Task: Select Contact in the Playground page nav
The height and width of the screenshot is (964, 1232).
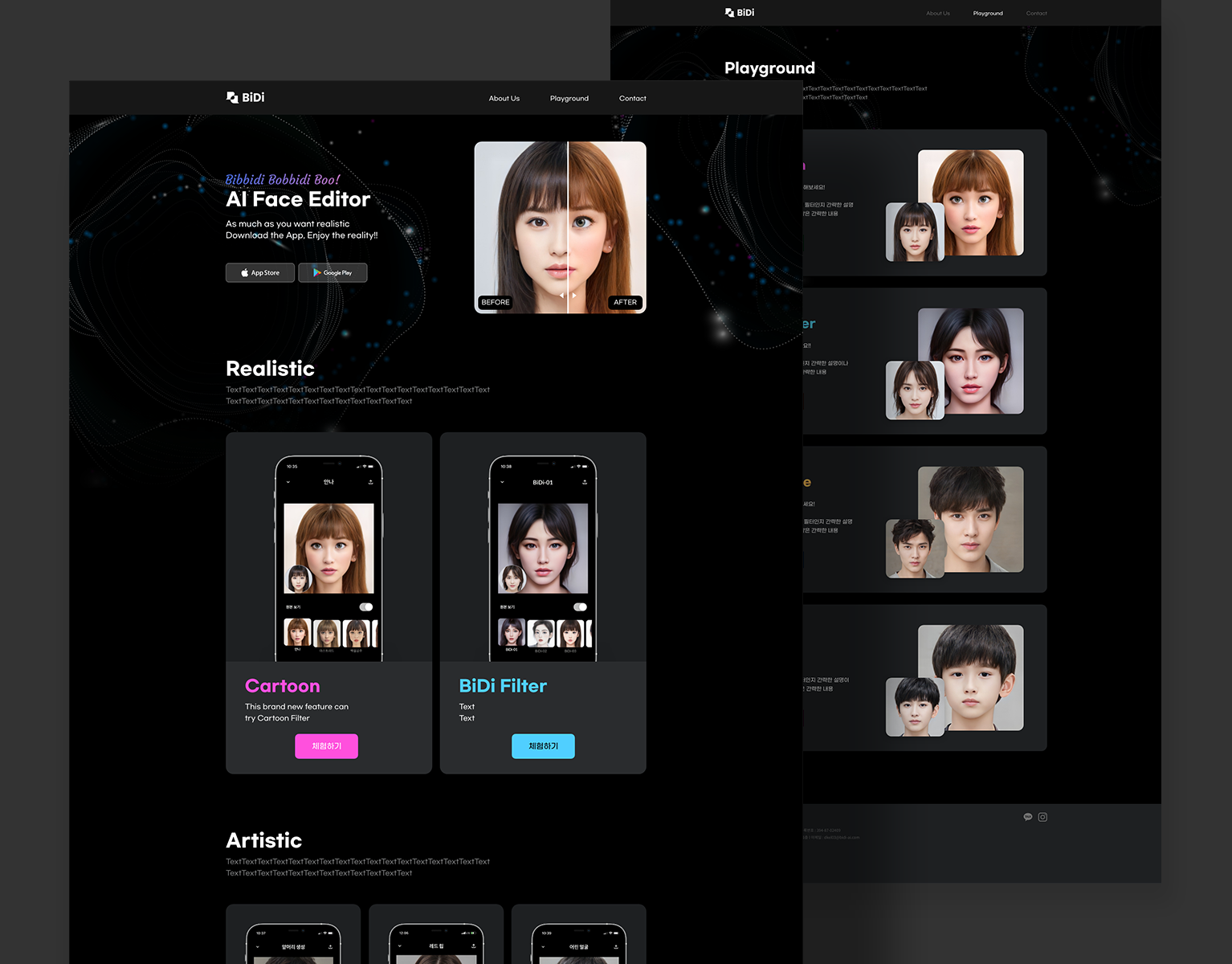Action: coord(1037,13)
